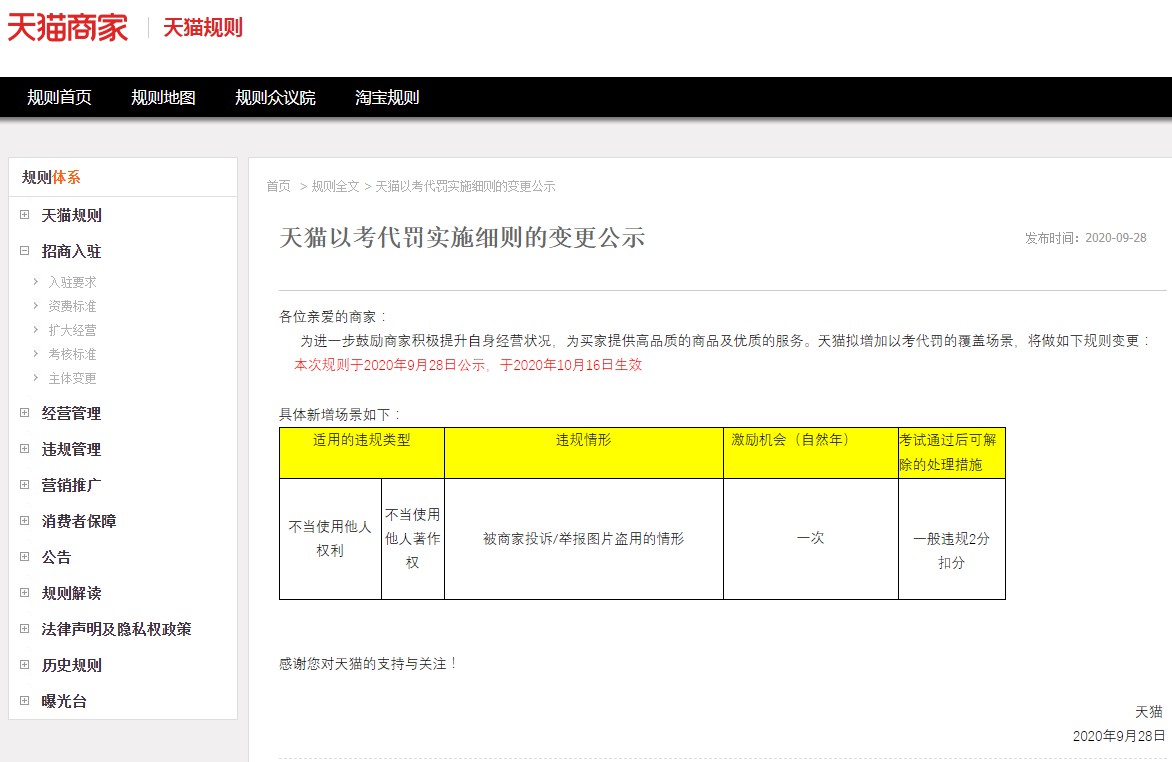Open the 曝光台 sidebar category

pos(64,701)
